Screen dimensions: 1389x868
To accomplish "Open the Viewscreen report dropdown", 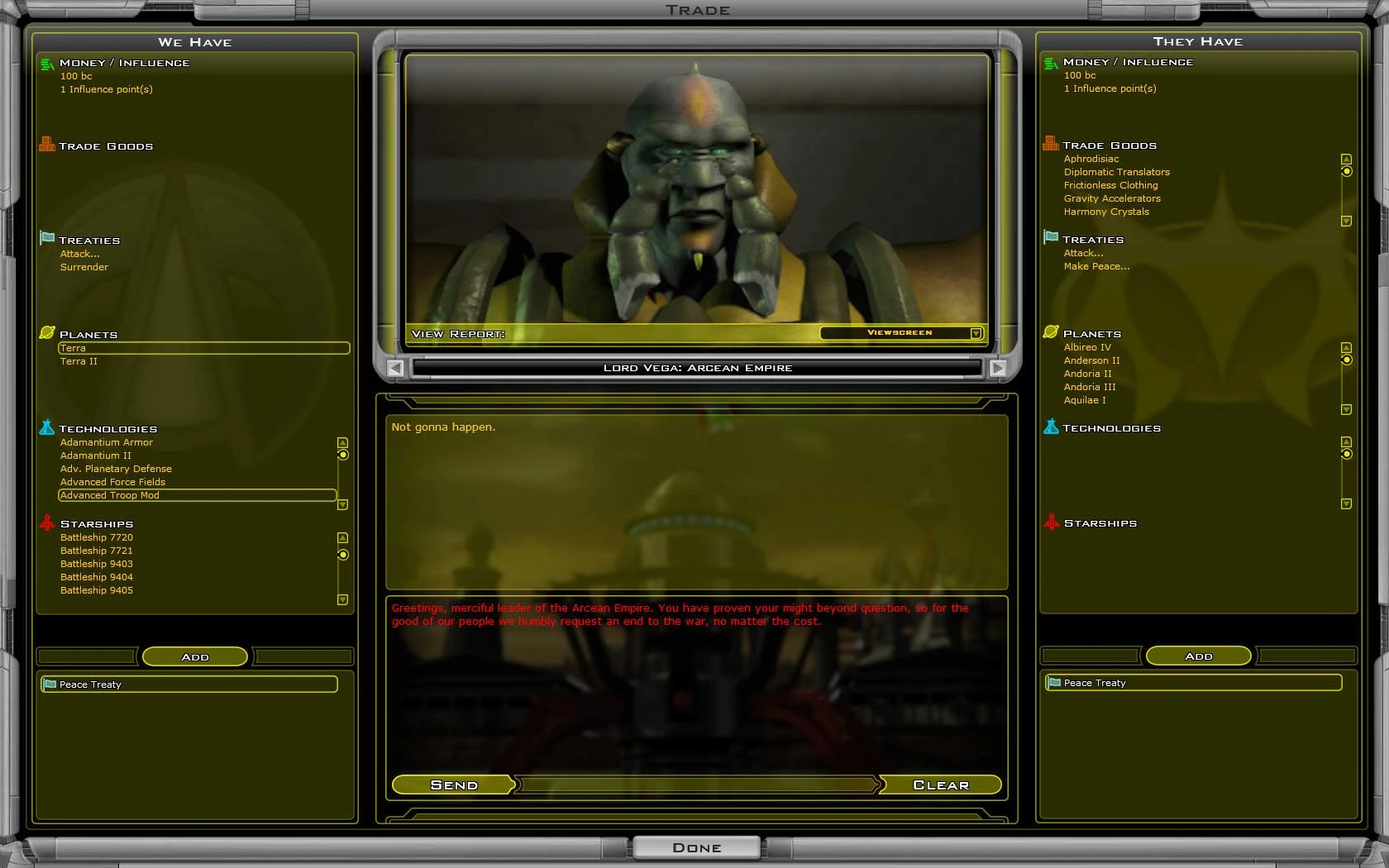I will [x=976, y=333].
